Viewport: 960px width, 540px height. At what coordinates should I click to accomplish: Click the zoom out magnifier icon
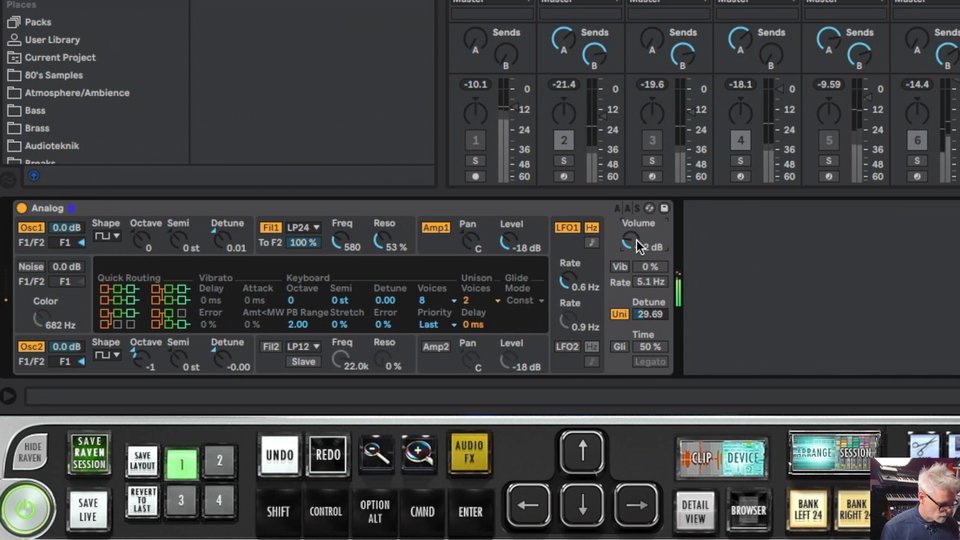click(x=375, y=454)
